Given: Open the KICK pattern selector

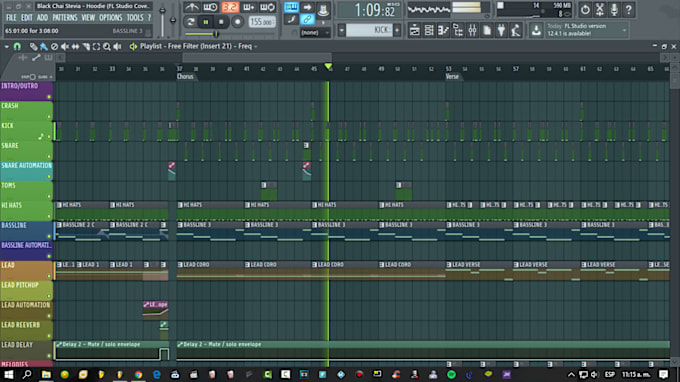Looking at the screenshot, I should [369, 30].
